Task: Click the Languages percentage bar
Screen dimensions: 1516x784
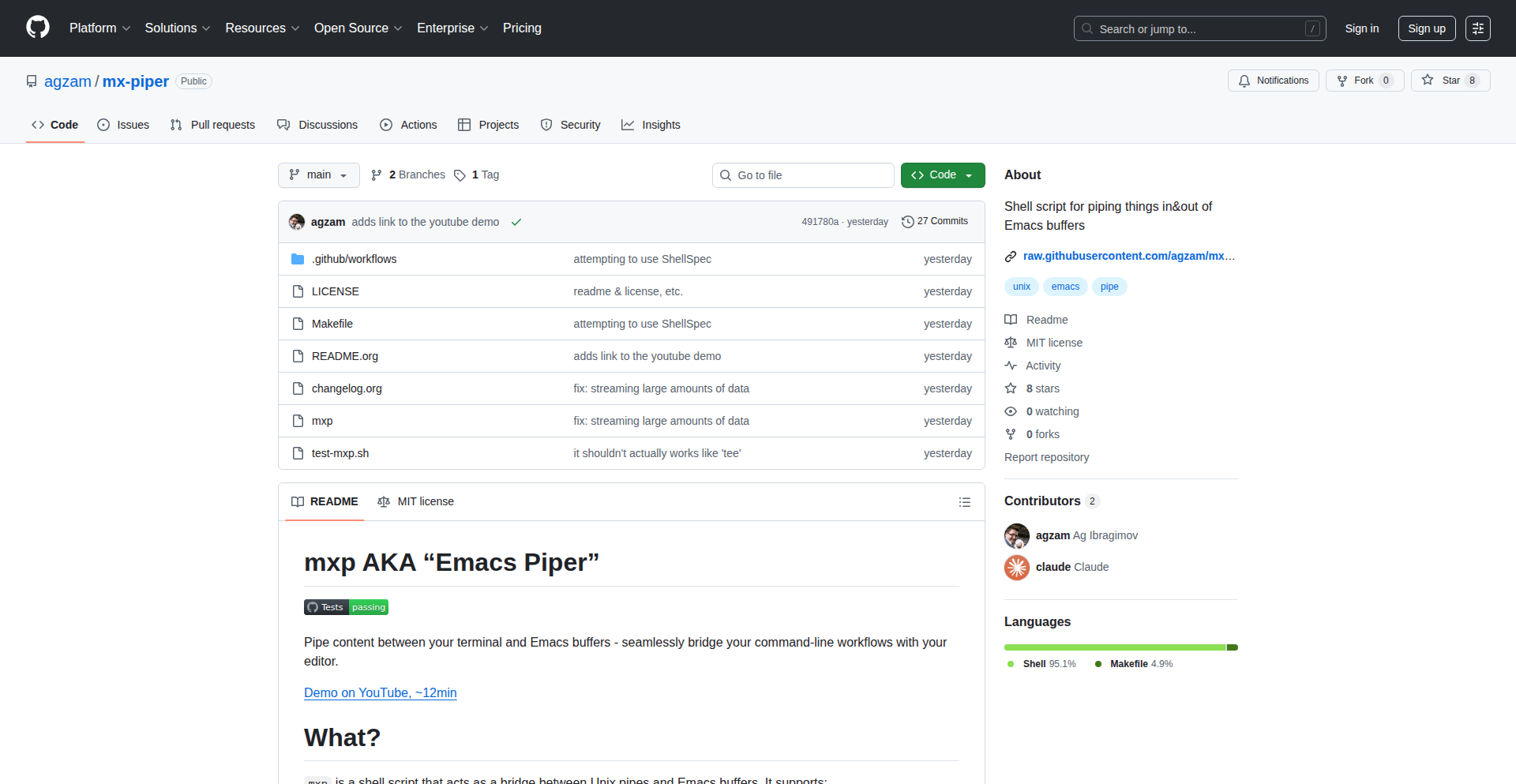Action: [1120, 647]
